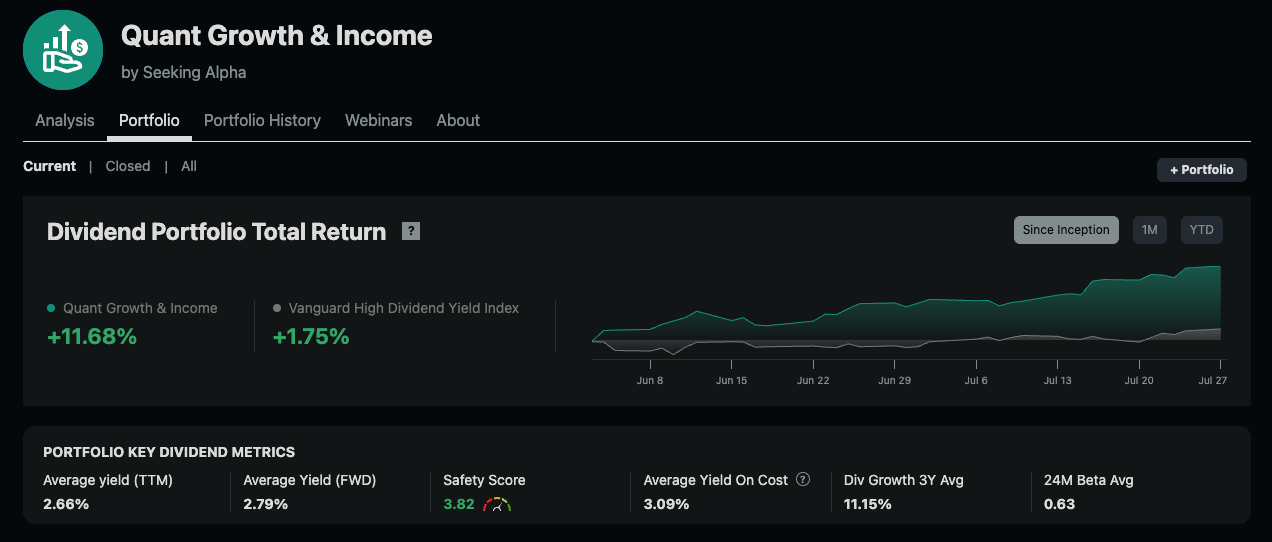Click the Vanguard High Dividend Yield Index legend
The image size is (1272, 542).
(396, 308)
